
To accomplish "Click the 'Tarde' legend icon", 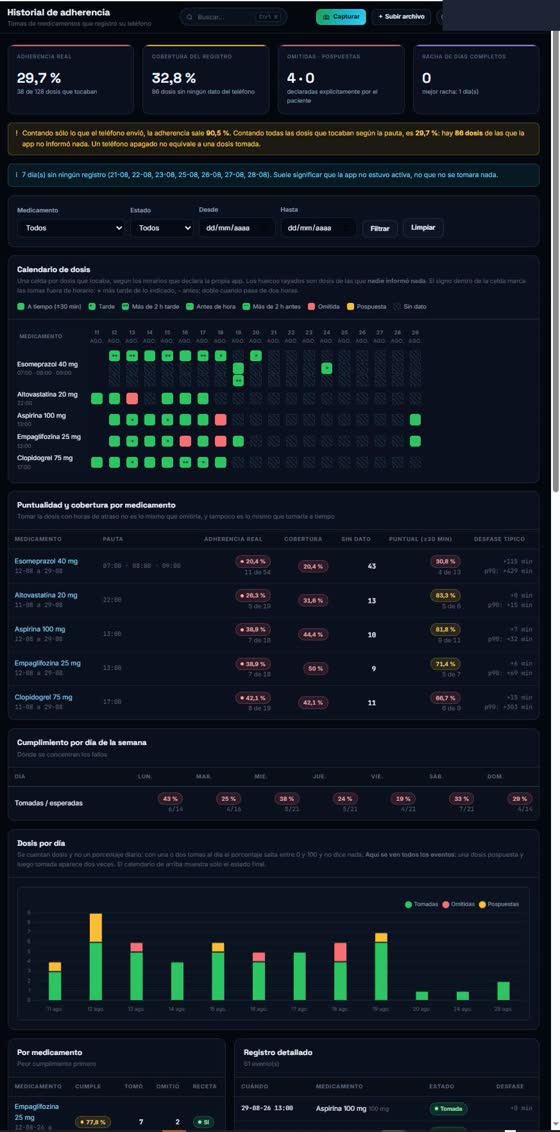I will click(92, 307).
